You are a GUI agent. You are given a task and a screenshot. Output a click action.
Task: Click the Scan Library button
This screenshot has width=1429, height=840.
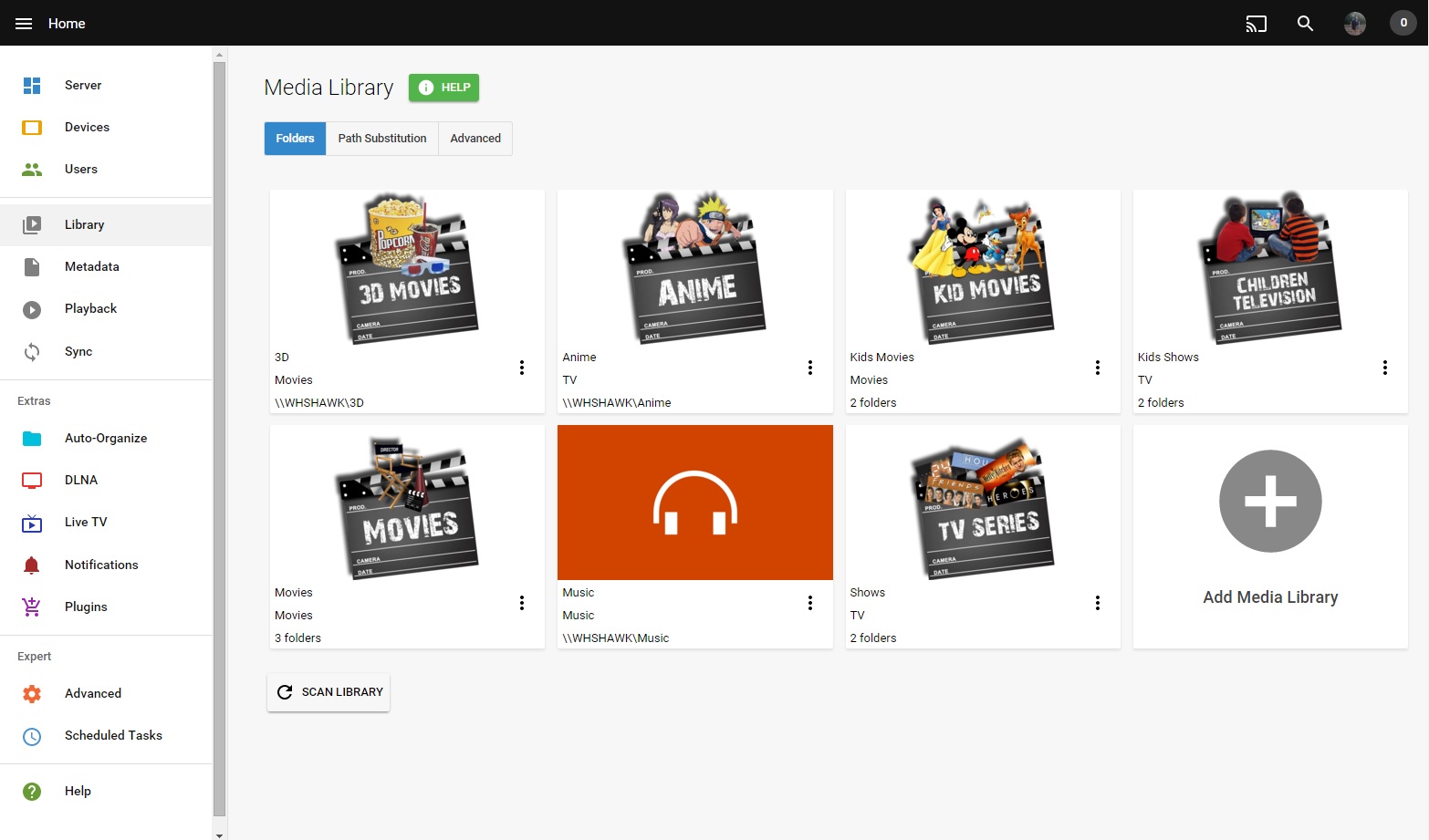pos(329,692)
